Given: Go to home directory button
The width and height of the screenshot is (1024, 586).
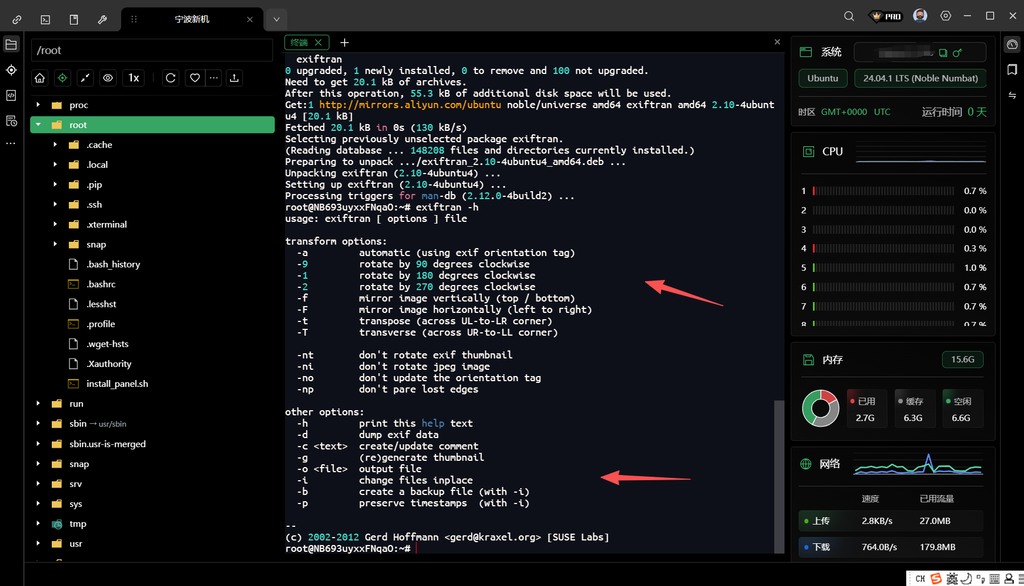Looking at the screenshot, I should (40, 78).
